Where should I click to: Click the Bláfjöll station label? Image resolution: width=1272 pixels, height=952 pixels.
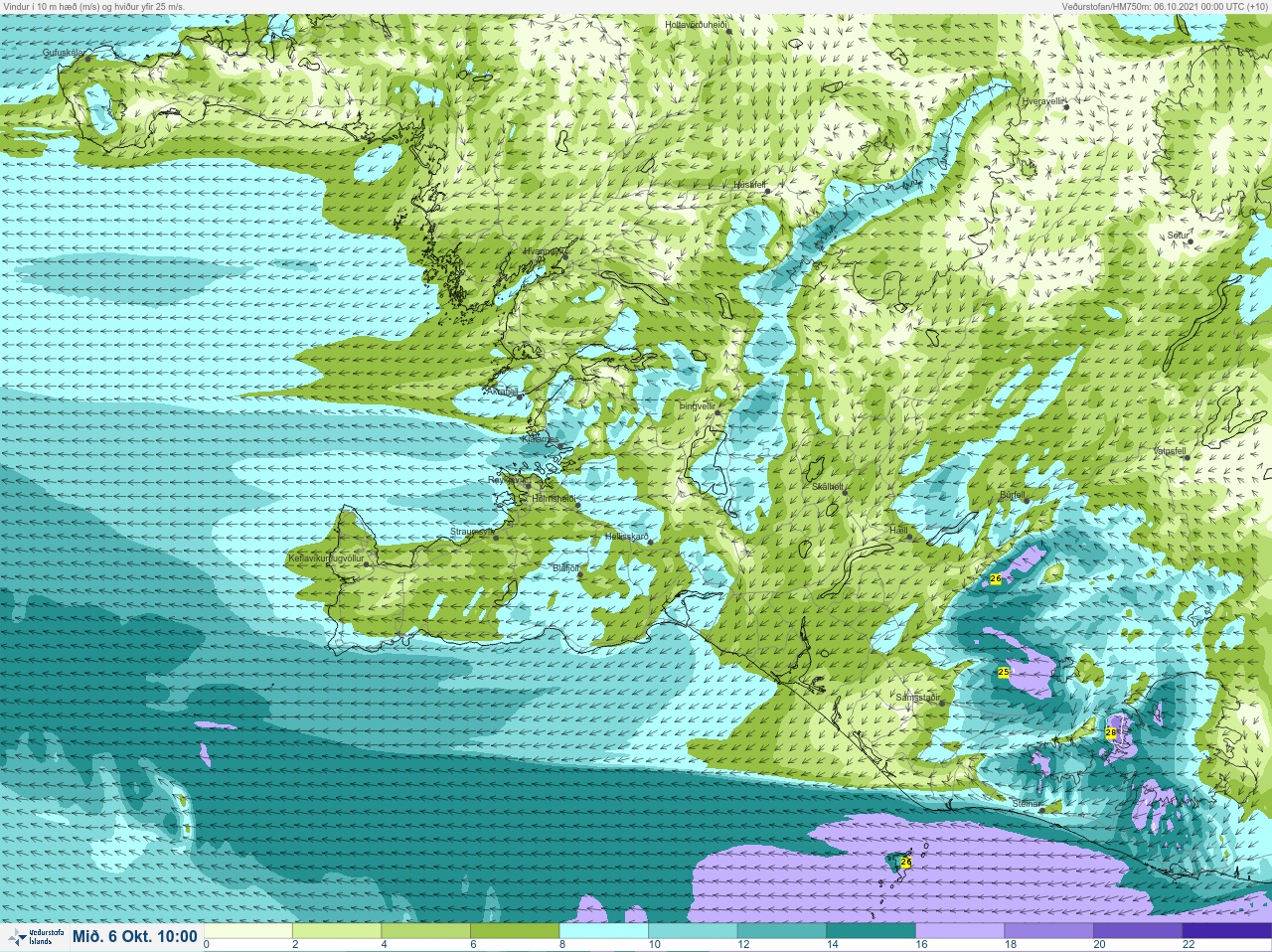click(x=565, y=568)
